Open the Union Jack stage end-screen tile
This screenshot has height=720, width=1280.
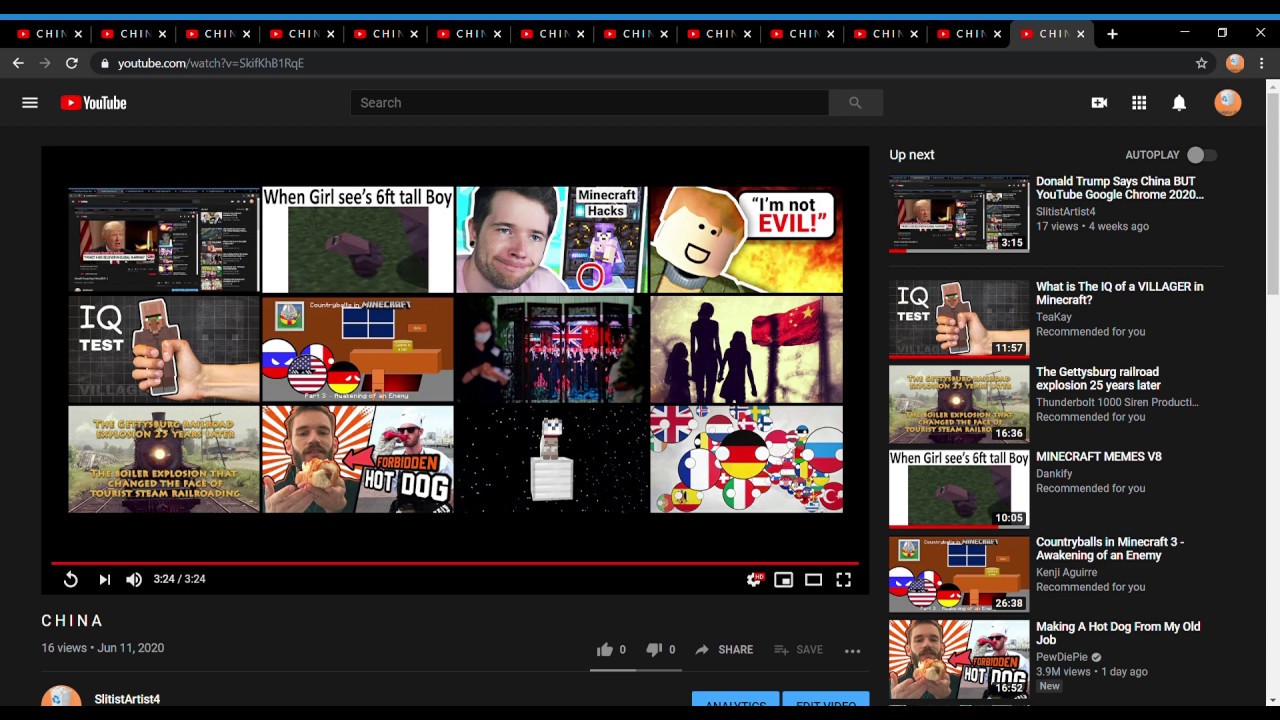552,349
